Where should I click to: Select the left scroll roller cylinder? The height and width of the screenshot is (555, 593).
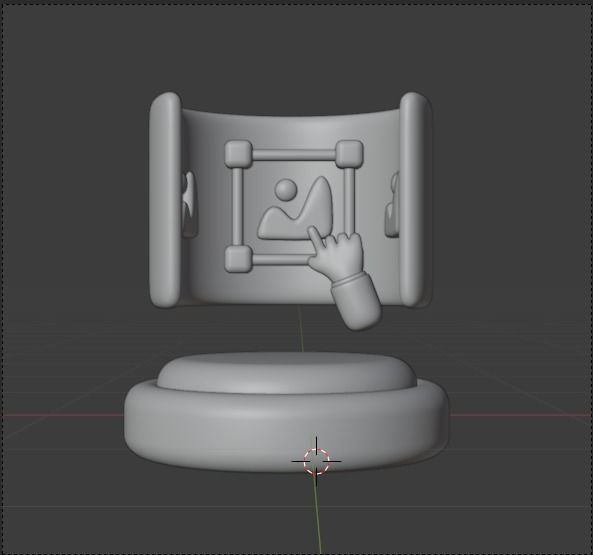165,200
